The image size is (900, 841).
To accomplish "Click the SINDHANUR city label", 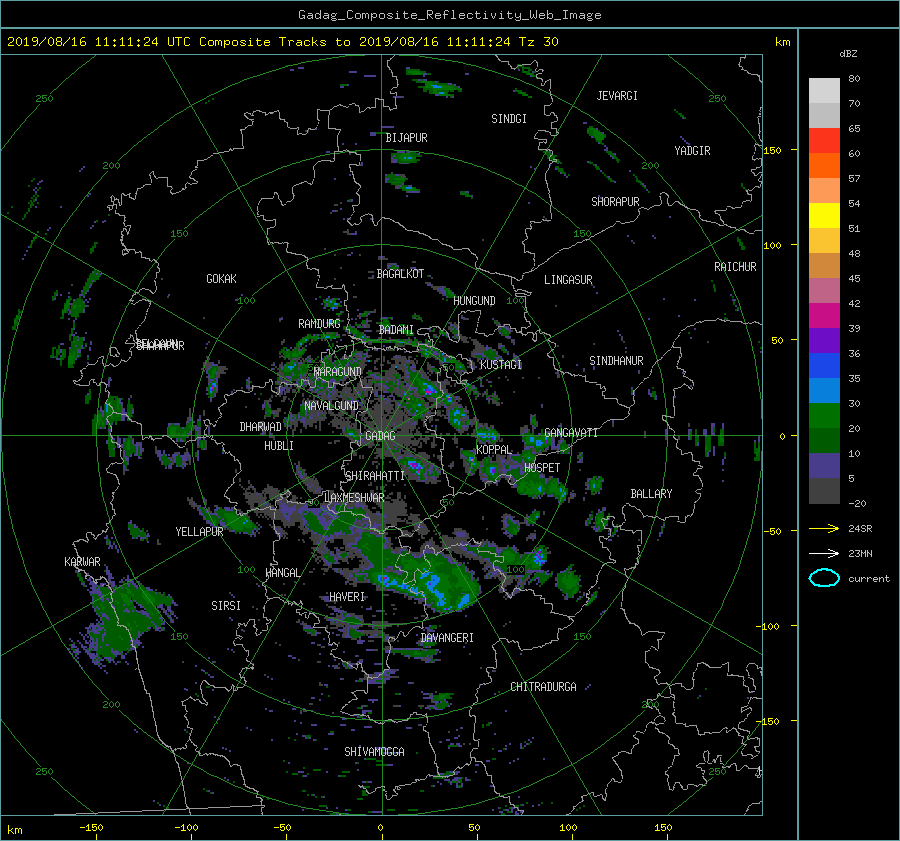I will (x=616, y=361).
